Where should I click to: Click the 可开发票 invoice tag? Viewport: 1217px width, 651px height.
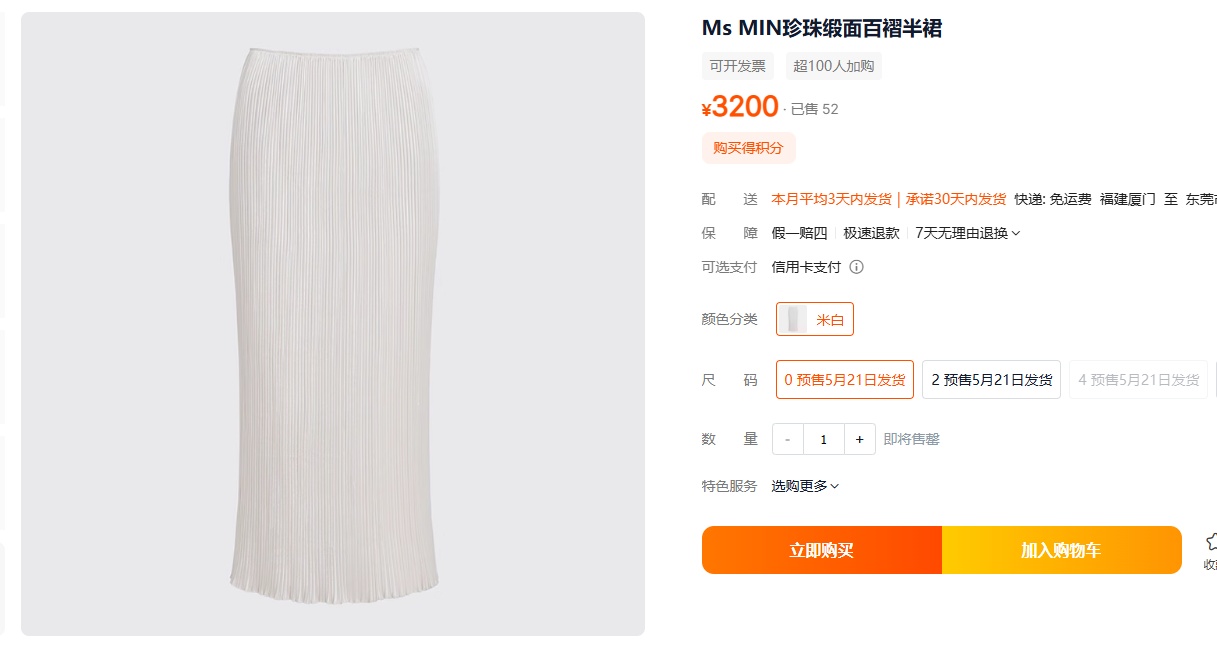pos(738,66)
